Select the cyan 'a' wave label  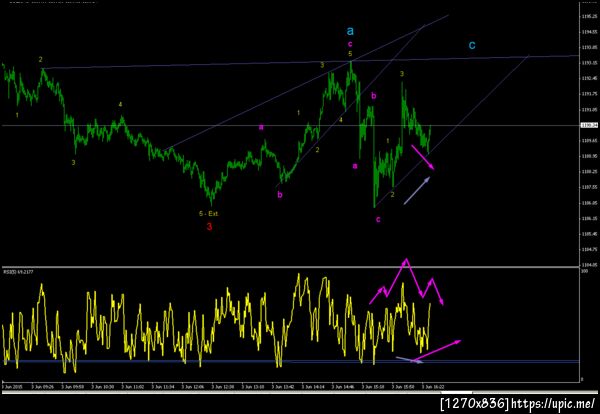pyautogui.click(x=350, y=31)
